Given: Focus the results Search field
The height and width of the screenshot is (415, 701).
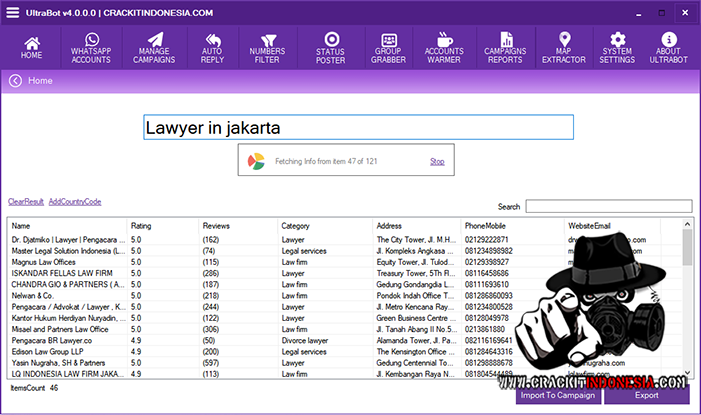Looking at the screenshot, I should coord(607,206).
